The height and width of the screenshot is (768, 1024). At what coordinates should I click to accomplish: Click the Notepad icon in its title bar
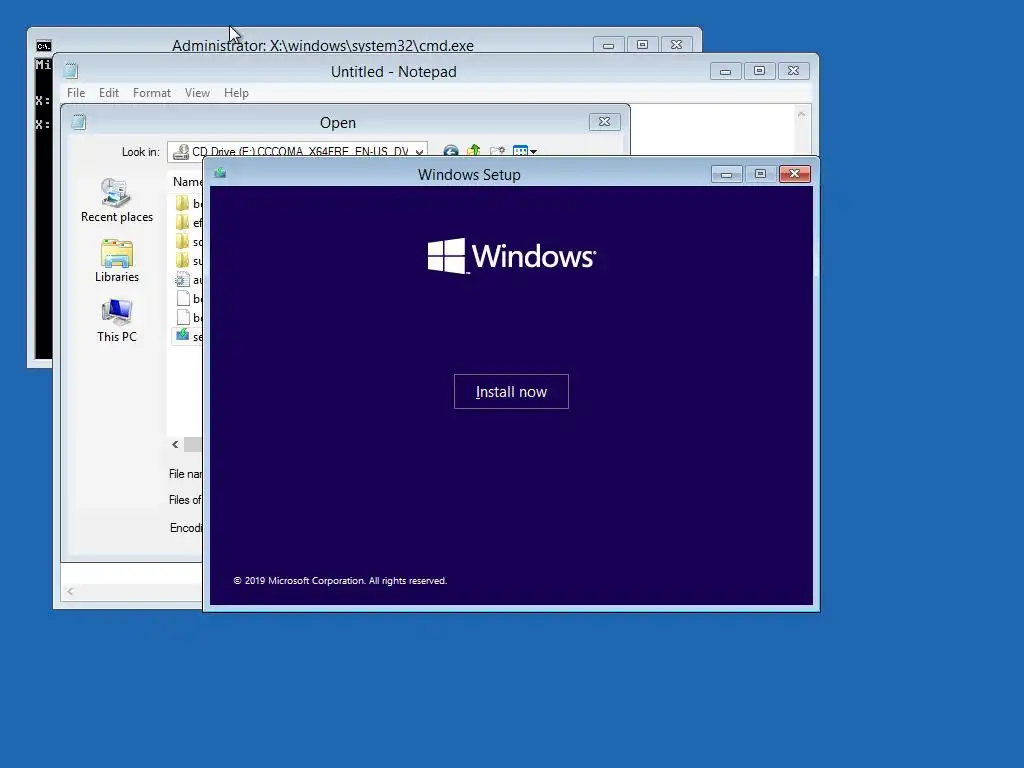(71, 71)
